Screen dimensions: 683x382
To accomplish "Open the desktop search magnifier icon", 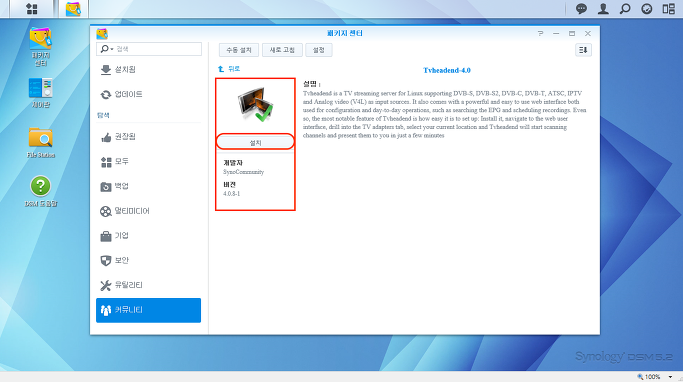I will point(625,9).
